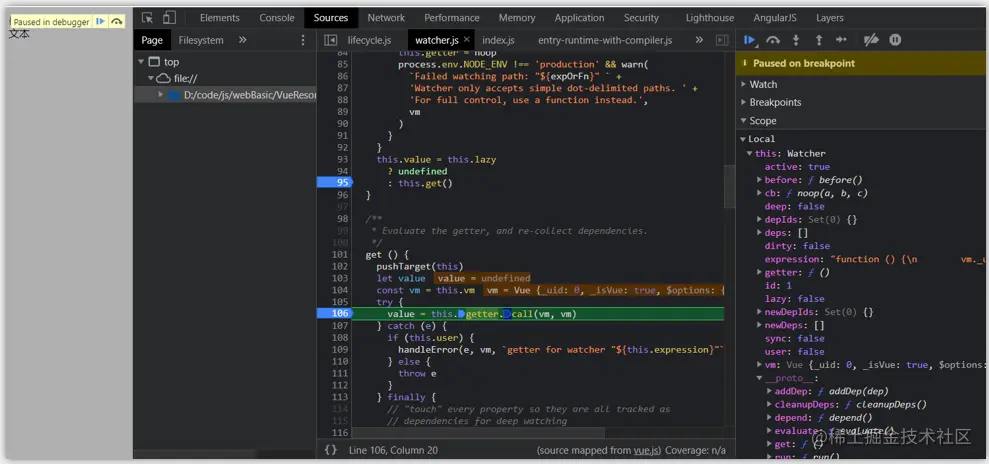Toggle the device toolbar icon
The width and height of the screenshot is (989, 464).
(169, 18)
